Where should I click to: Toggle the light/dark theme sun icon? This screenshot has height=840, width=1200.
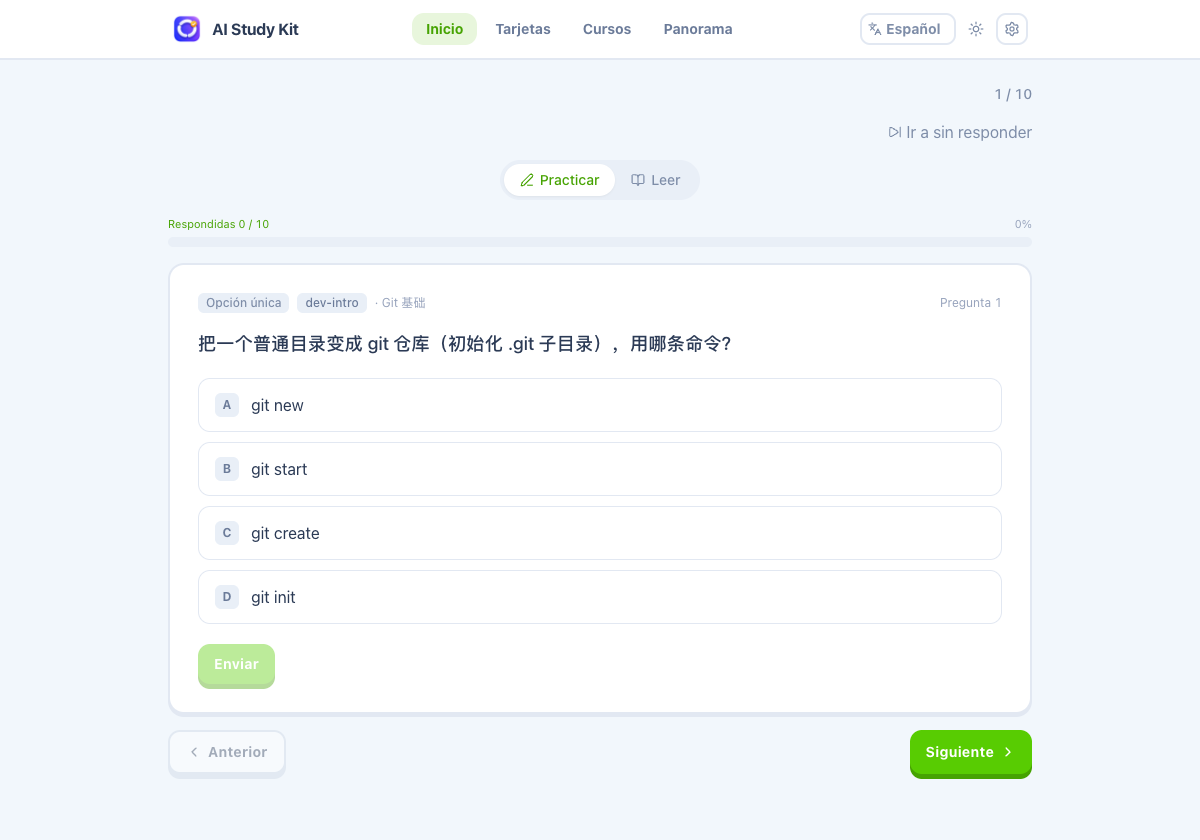(976, 29)
